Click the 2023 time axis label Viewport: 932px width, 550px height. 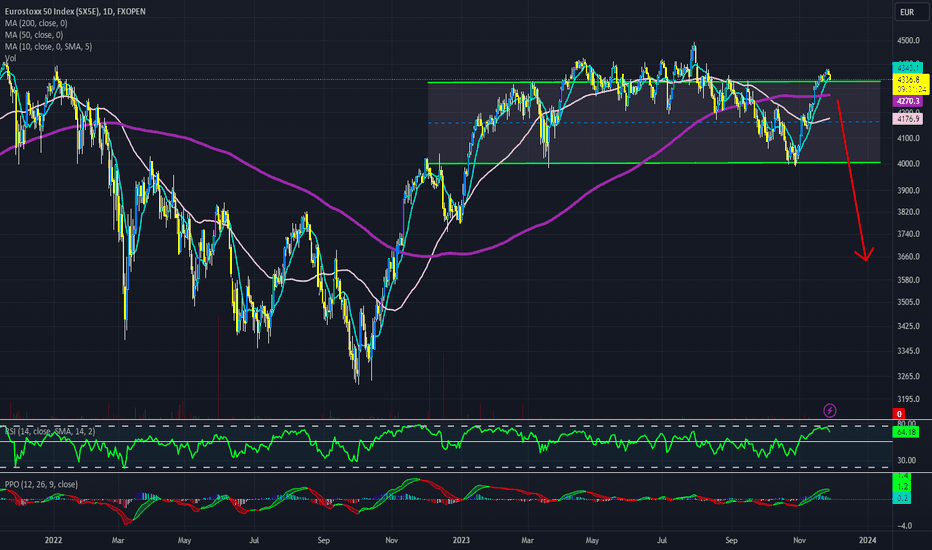click(461, 540)
